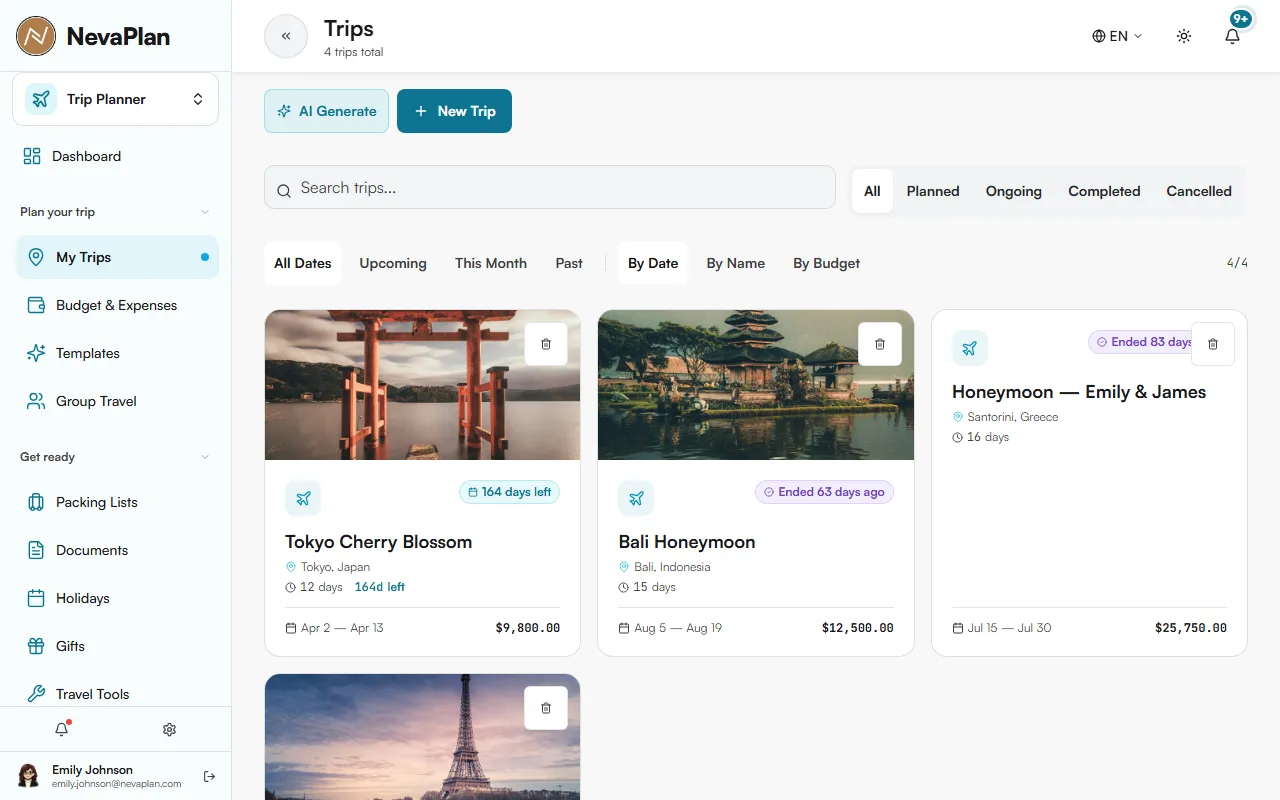This screenshot has height=800, width=1280.
Task: Open the EN language dropdown
Action: [x=1117, y=36]
